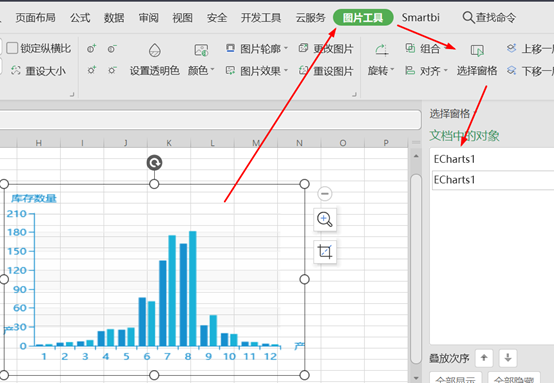Switch to 安全 tab

pos(217,17)
